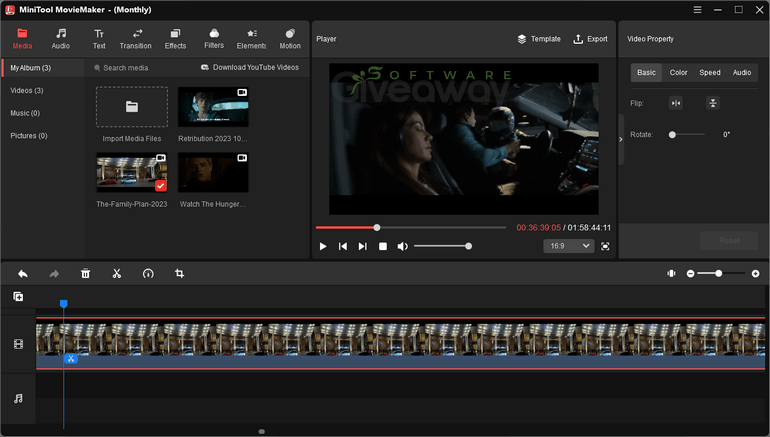
Task: Click the red checkmark on The-Family-Plan thumbnail
Action: tap(161, 186)
